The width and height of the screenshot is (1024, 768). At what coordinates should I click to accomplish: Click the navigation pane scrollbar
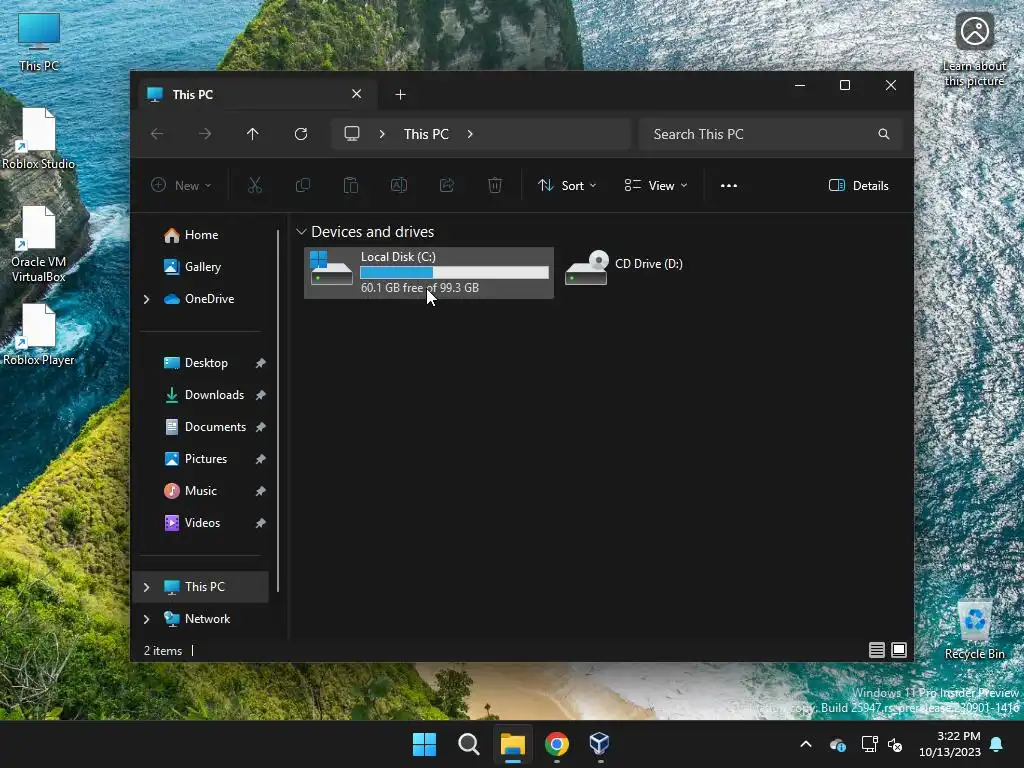(x=278, y=410)
